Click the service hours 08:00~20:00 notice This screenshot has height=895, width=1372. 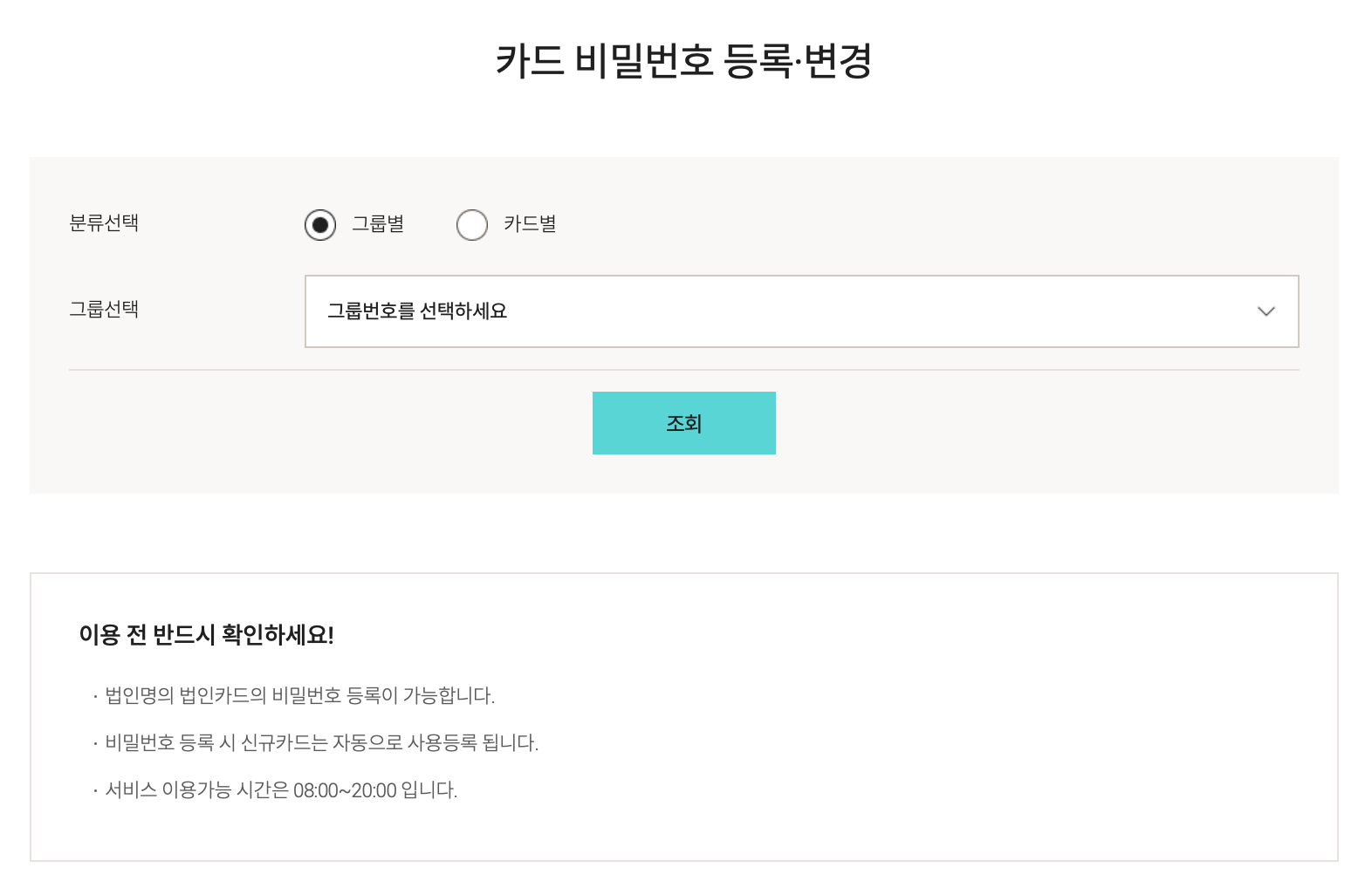point(273,790)
